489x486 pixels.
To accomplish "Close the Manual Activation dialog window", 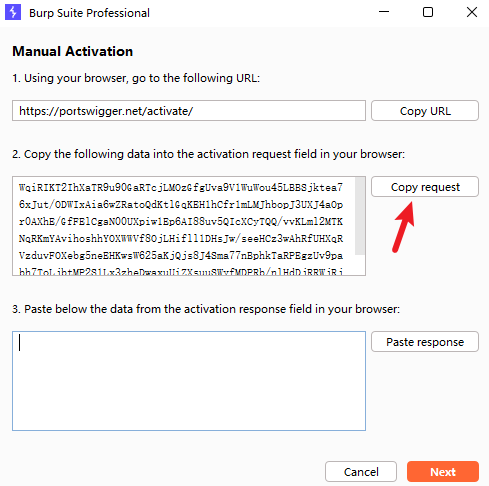I will (472, 12).
